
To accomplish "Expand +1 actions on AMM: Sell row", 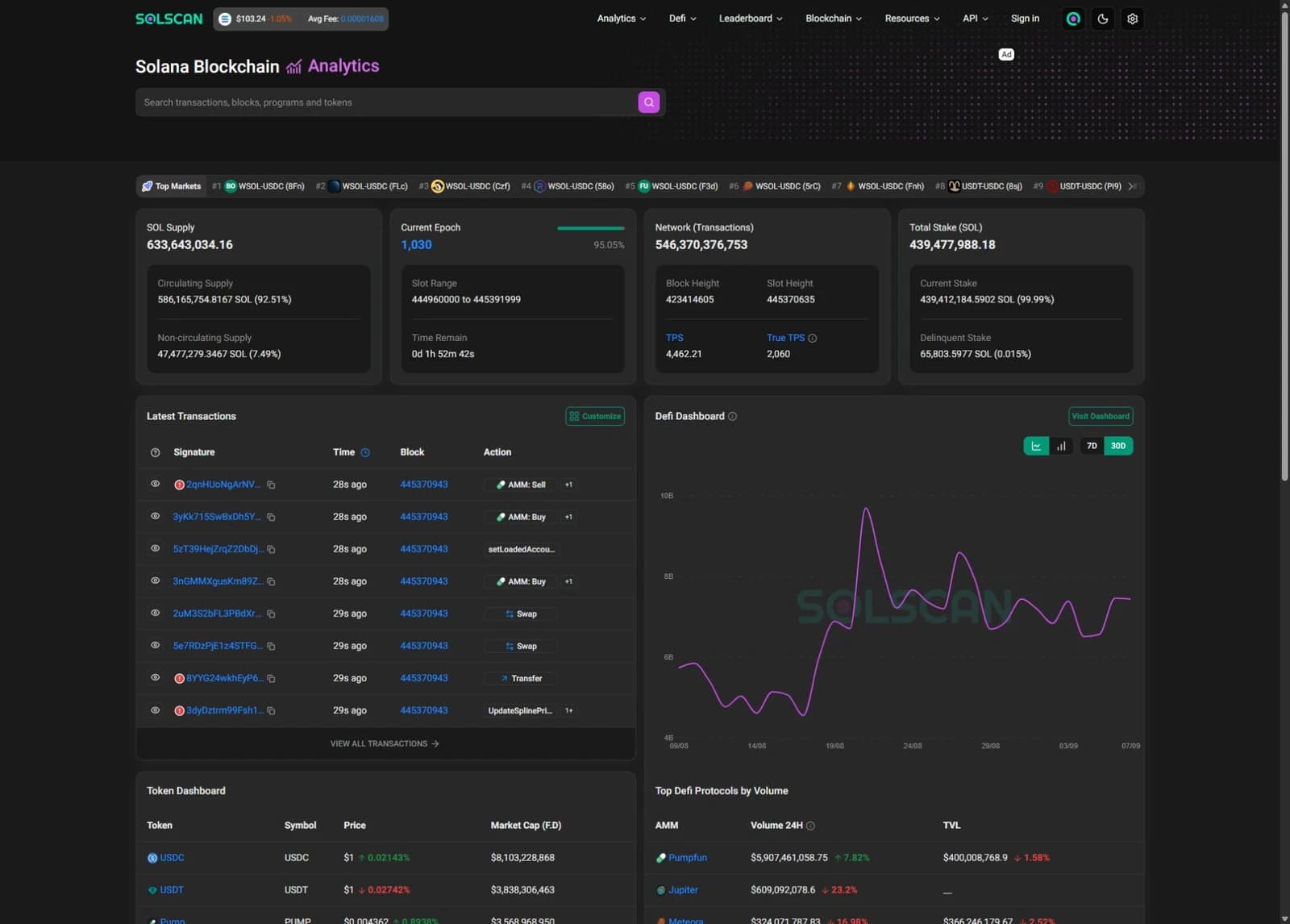I will (568, 485).
